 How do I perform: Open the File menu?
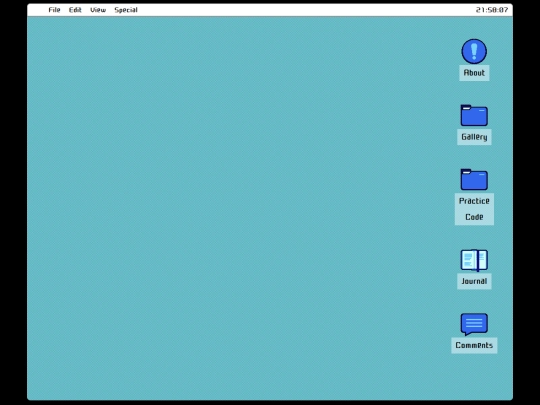[x=54, y=10]
